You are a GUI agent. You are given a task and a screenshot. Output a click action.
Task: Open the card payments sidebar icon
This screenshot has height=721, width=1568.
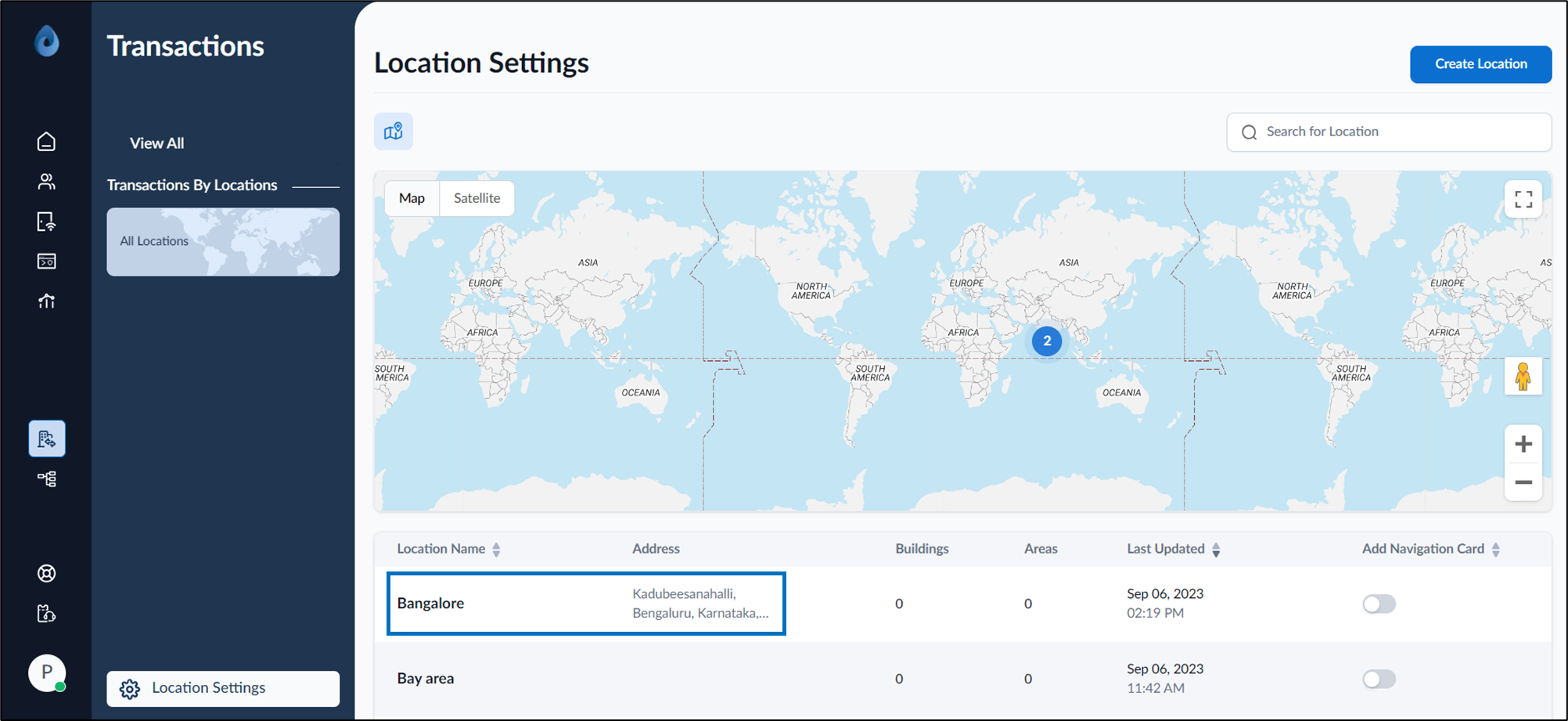[x=46, y=261]
